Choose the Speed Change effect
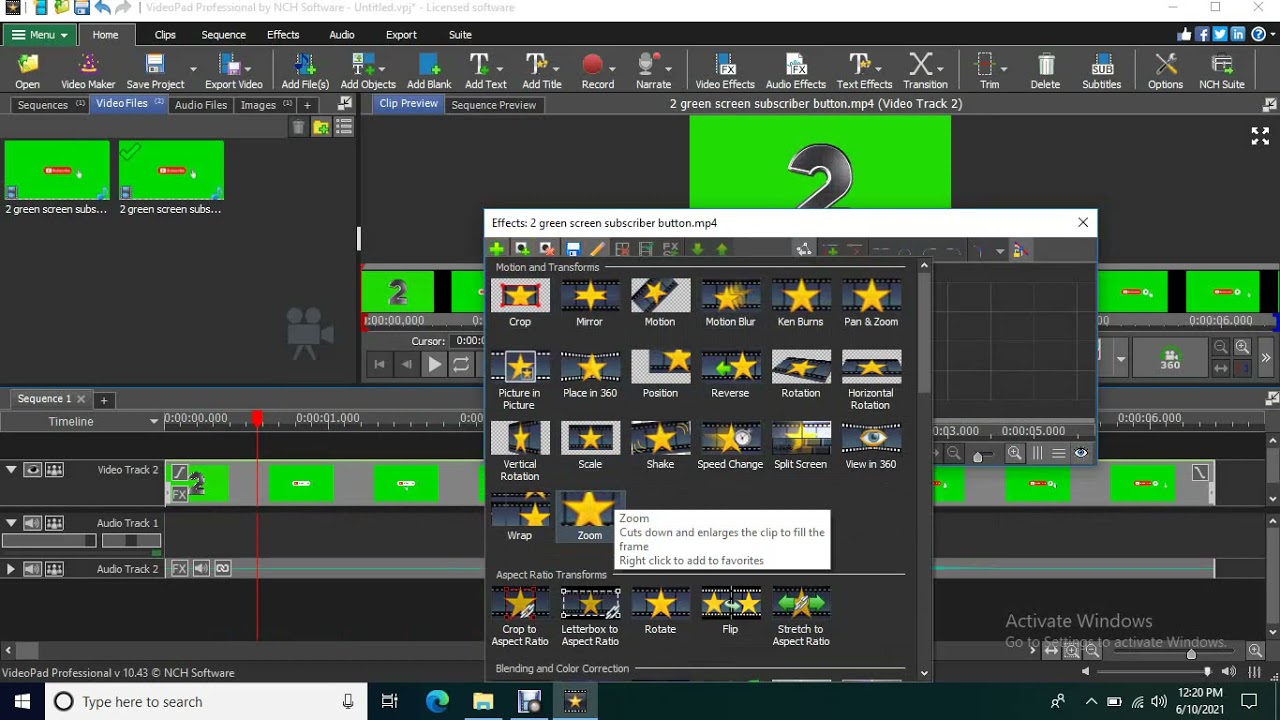 tap(730, 446)
